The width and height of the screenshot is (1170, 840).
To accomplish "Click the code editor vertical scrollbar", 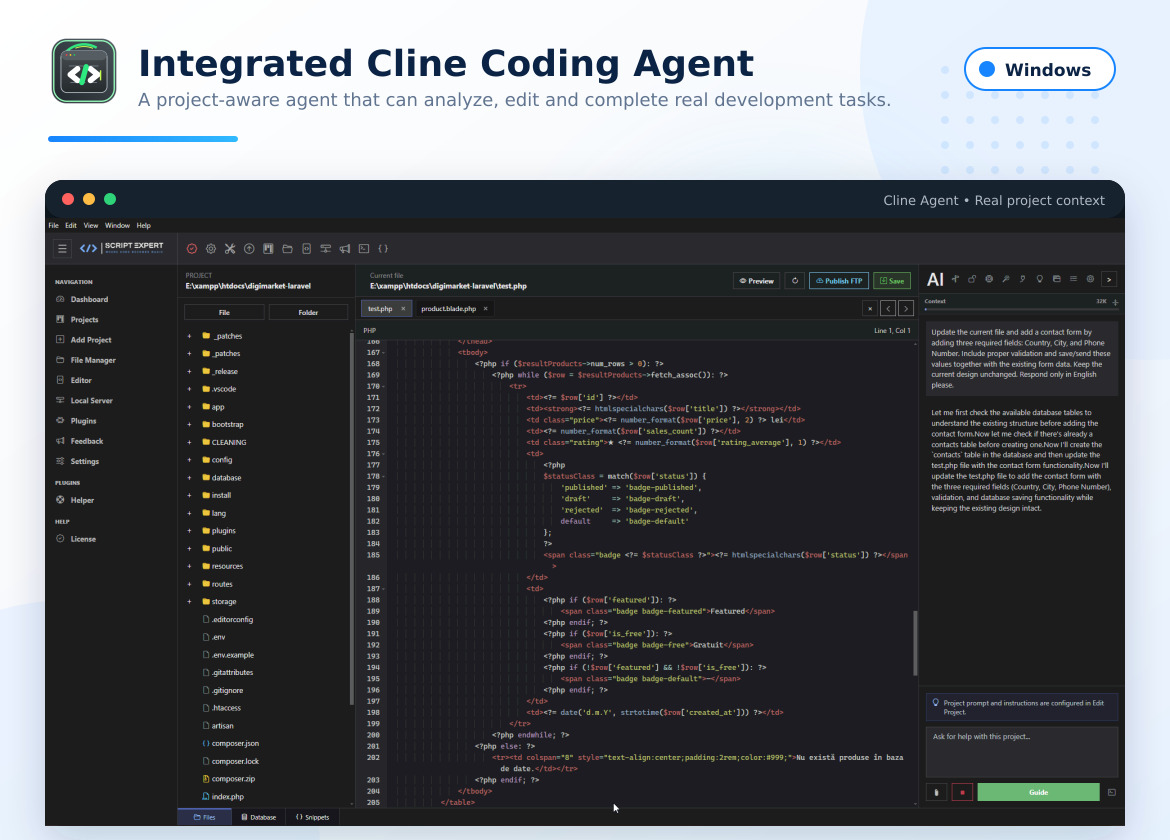I will coord(915,643).
